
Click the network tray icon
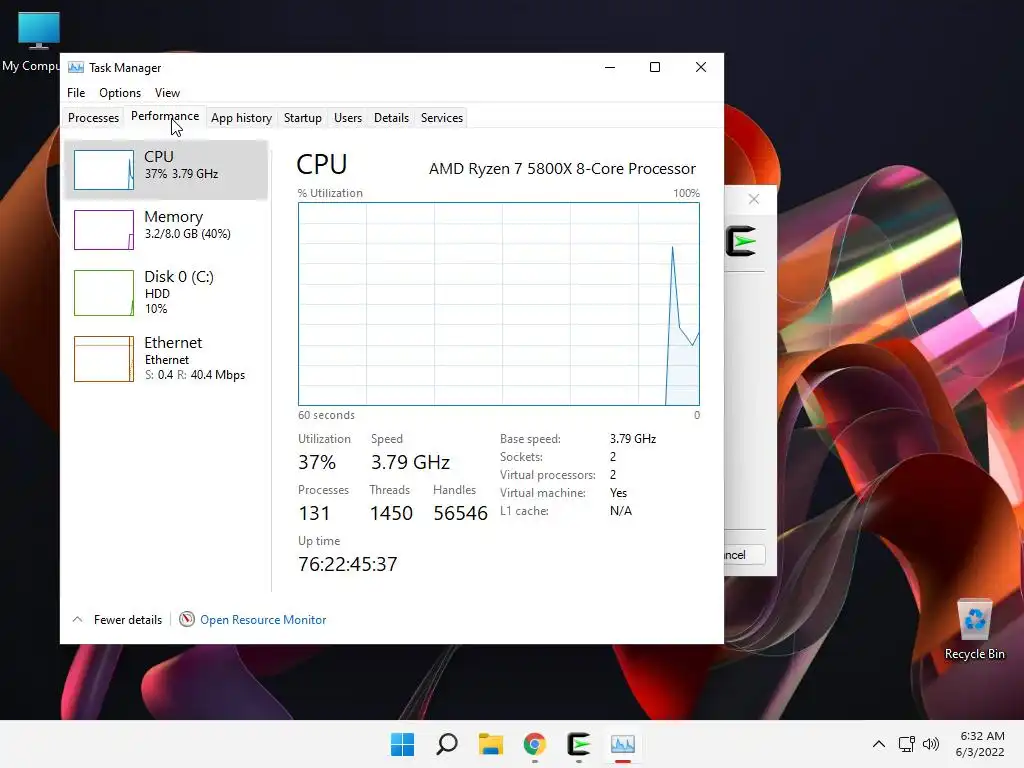[906, 744]
